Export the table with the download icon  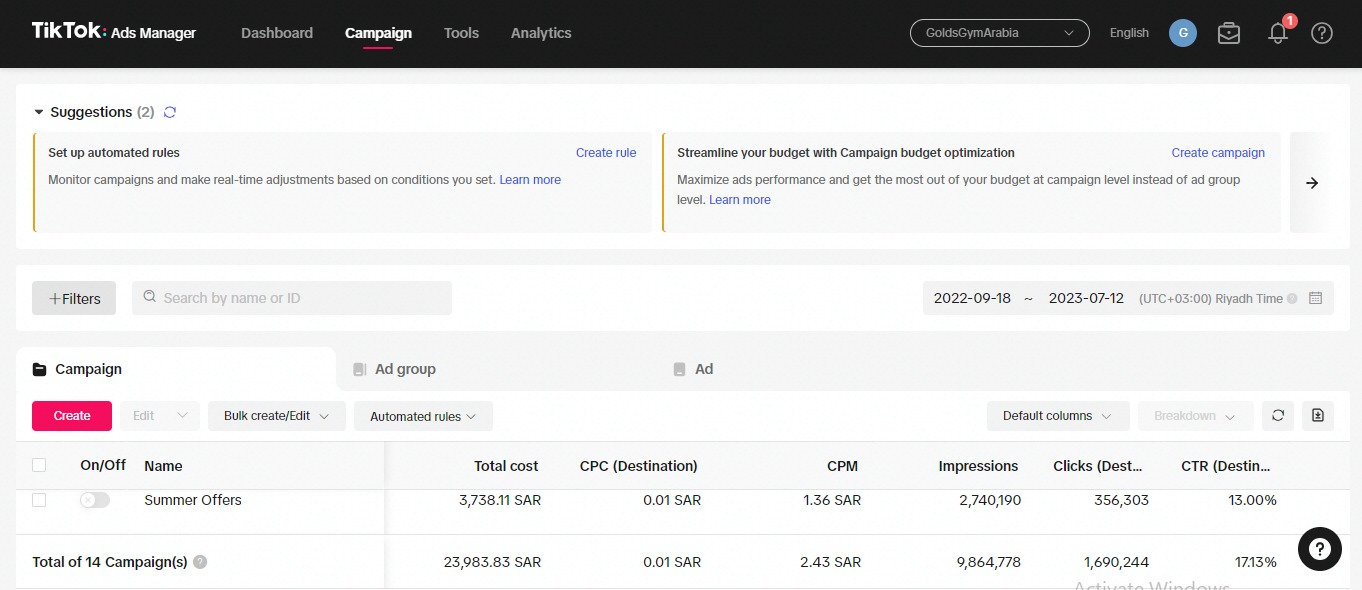[x=1318, y=416]
